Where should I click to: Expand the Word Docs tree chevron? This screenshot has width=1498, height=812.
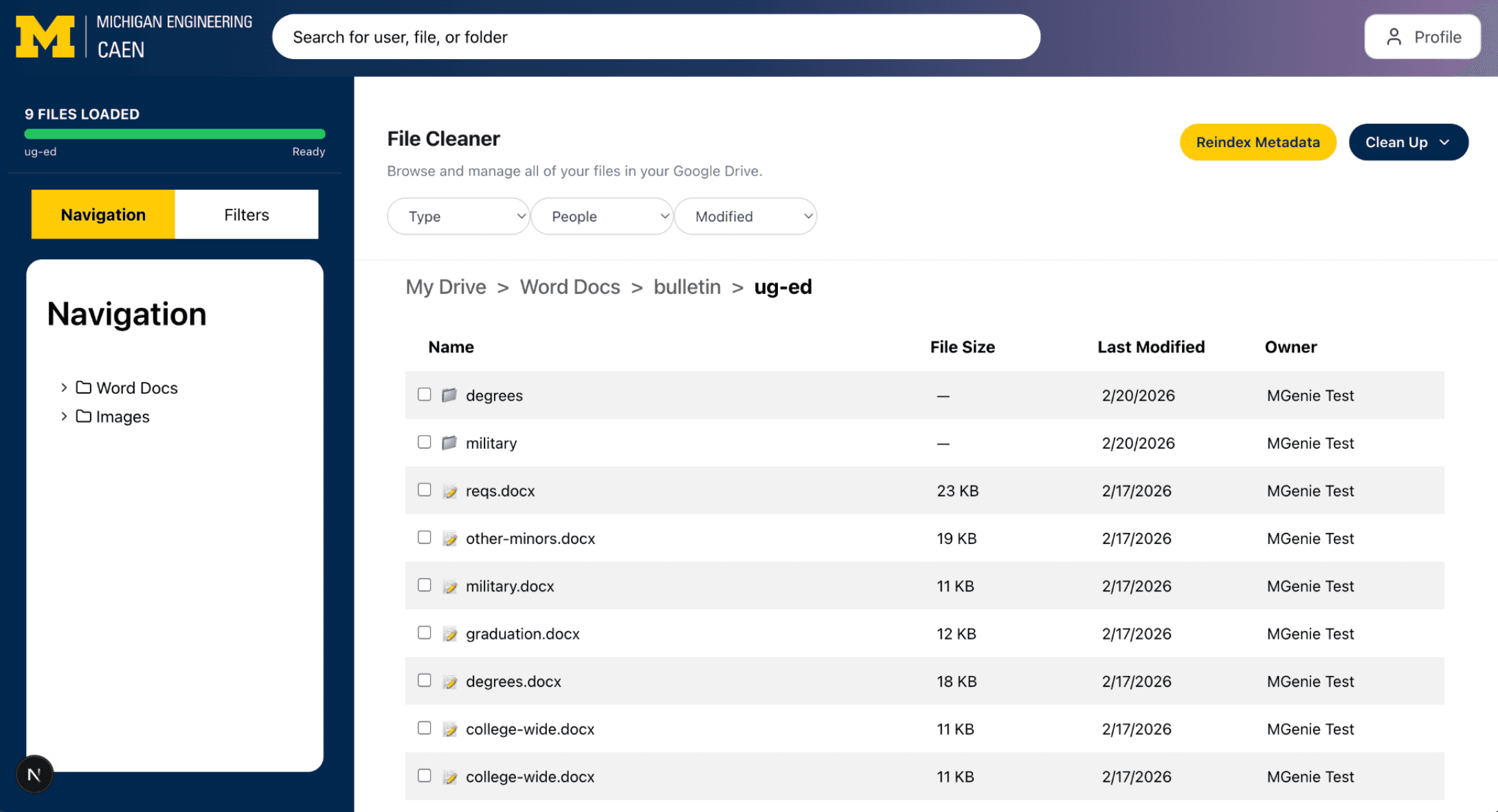[x=64, y=387]
